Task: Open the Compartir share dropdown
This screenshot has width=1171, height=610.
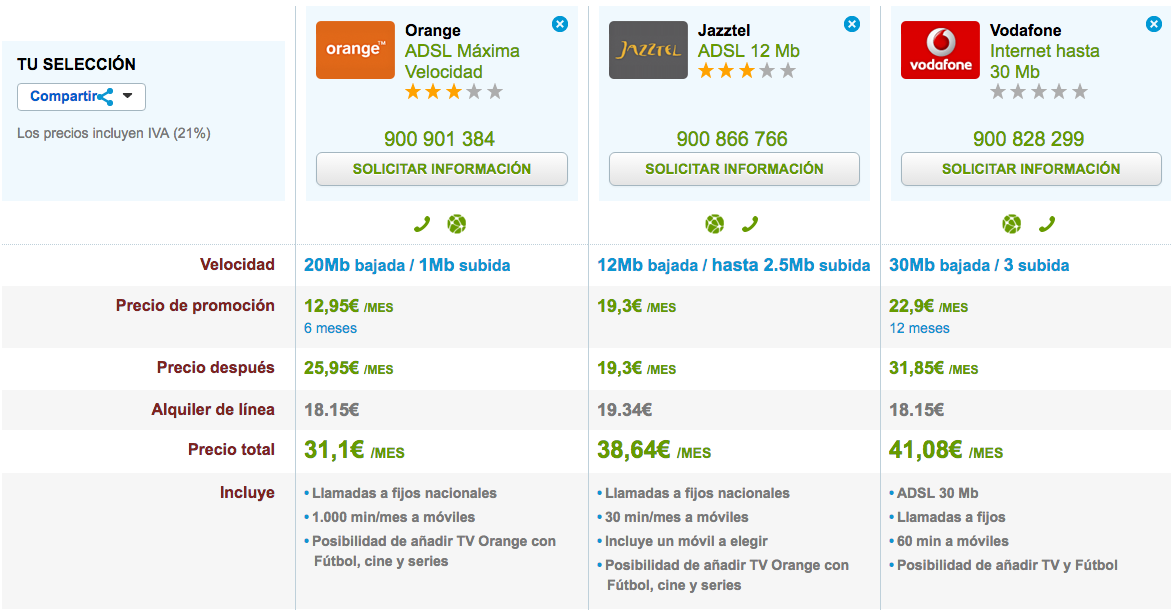Action: point(81,97)
